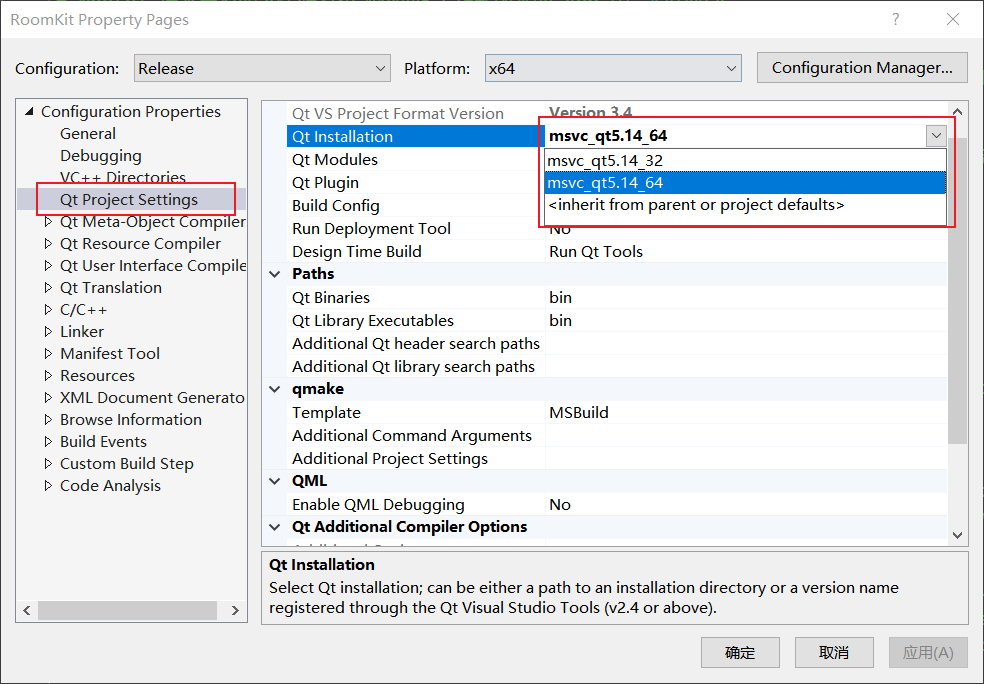Image resolution: width=984 pixels, height=684 pixels.
Task: Select VC++ Directories in the tree
Action: [x=123, y=178]
